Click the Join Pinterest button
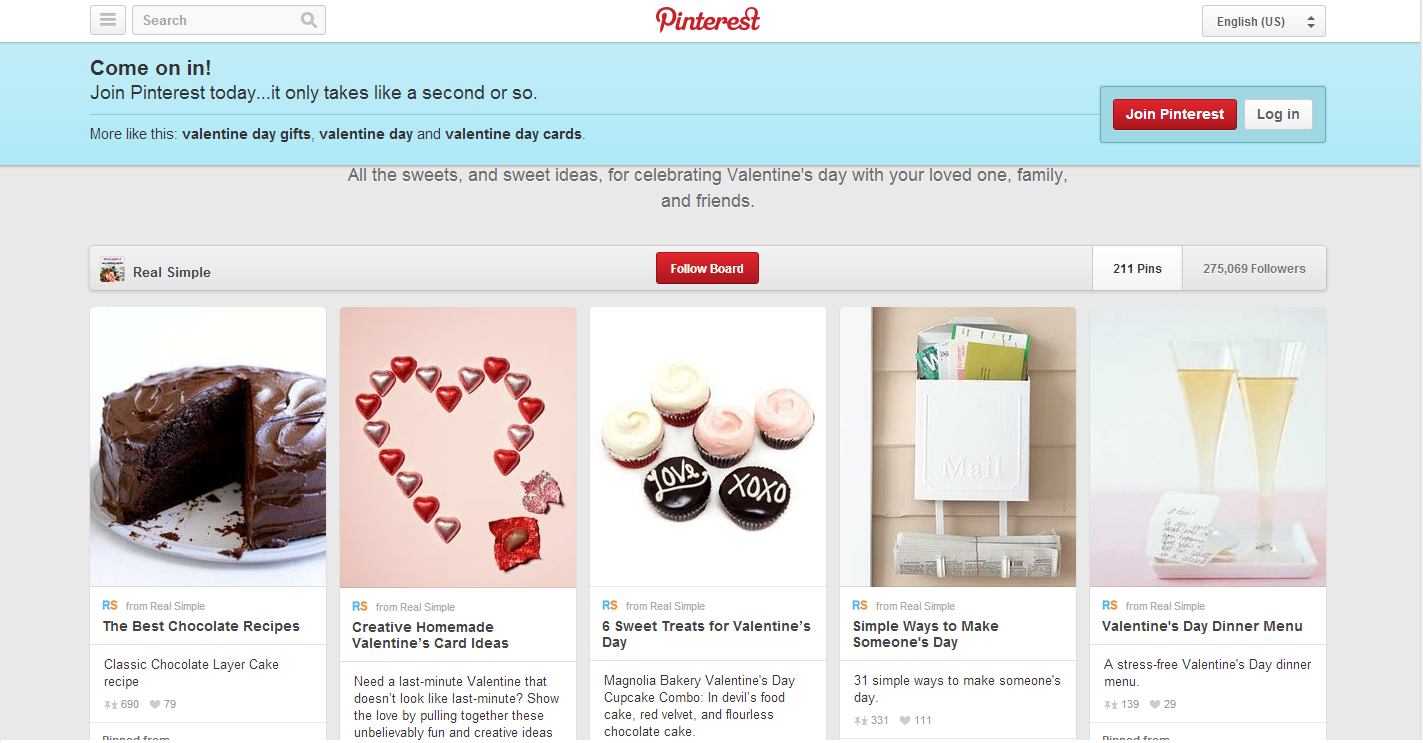Viewport: 1423px width, 743px height. pos(1175,114)
